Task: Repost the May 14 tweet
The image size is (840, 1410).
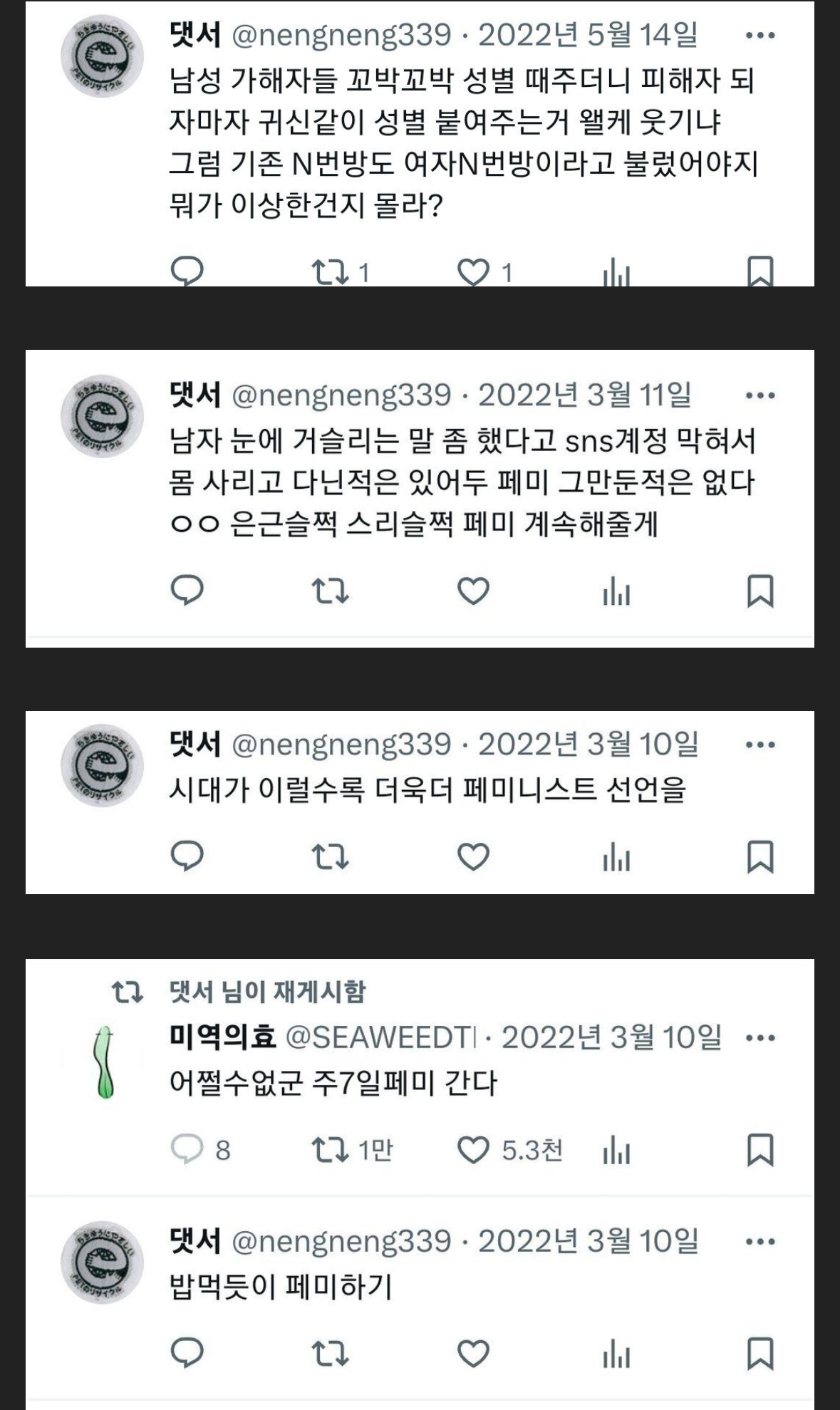Action: click(331, 272)
